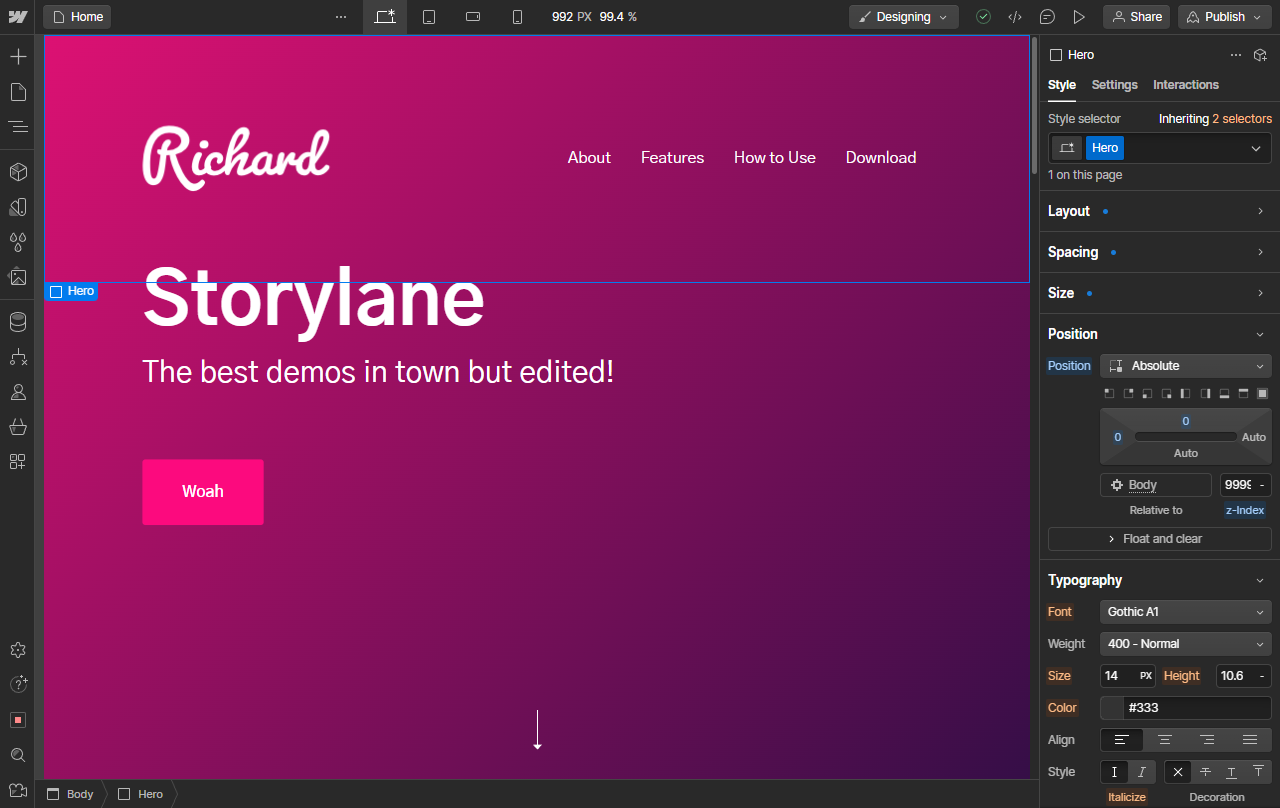Select center text alignment
Image resolution: width=1280 pixels, height=808 pixels.
(1165, 740)
